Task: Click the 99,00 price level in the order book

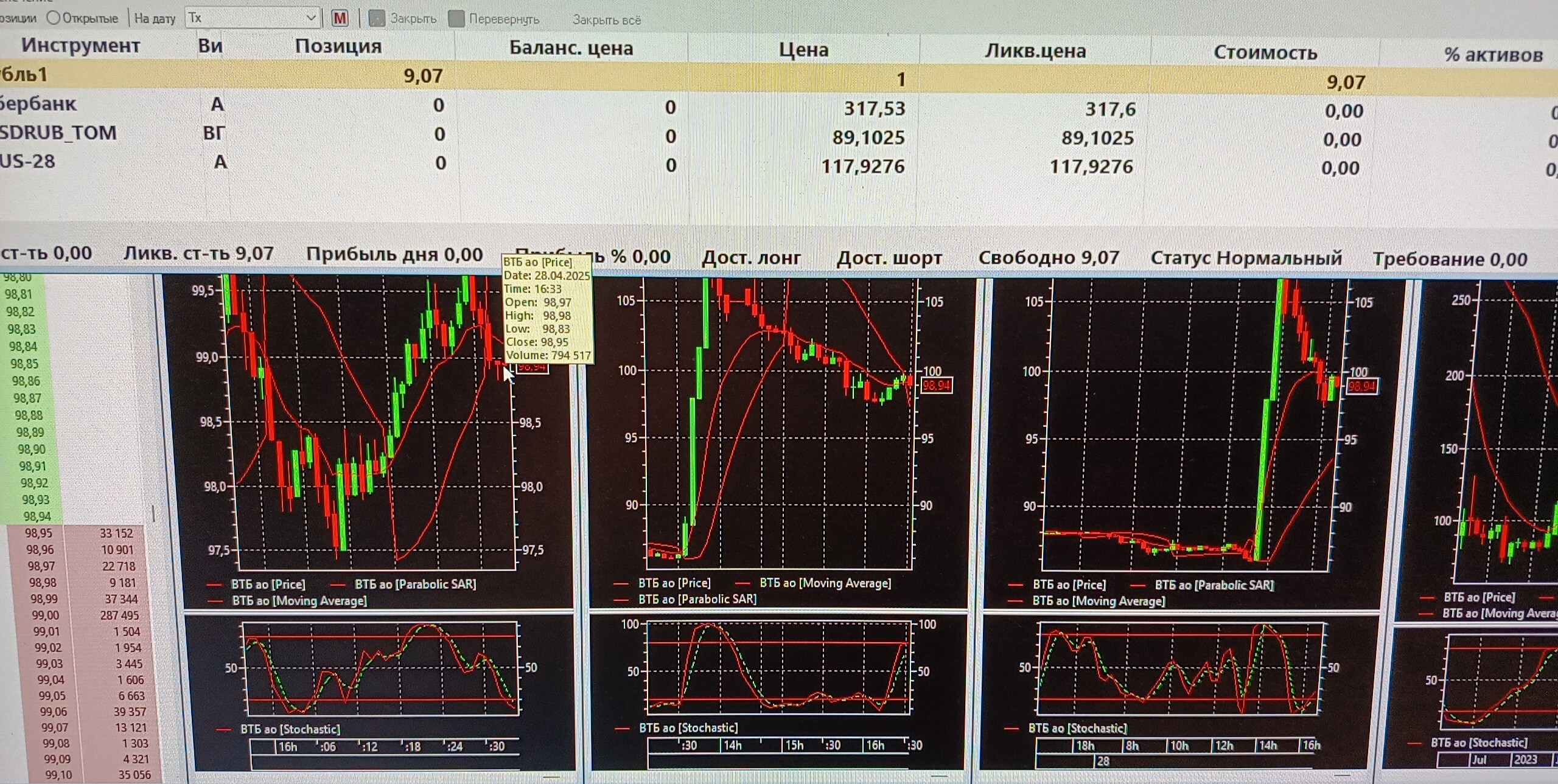Action: [46, 616]
